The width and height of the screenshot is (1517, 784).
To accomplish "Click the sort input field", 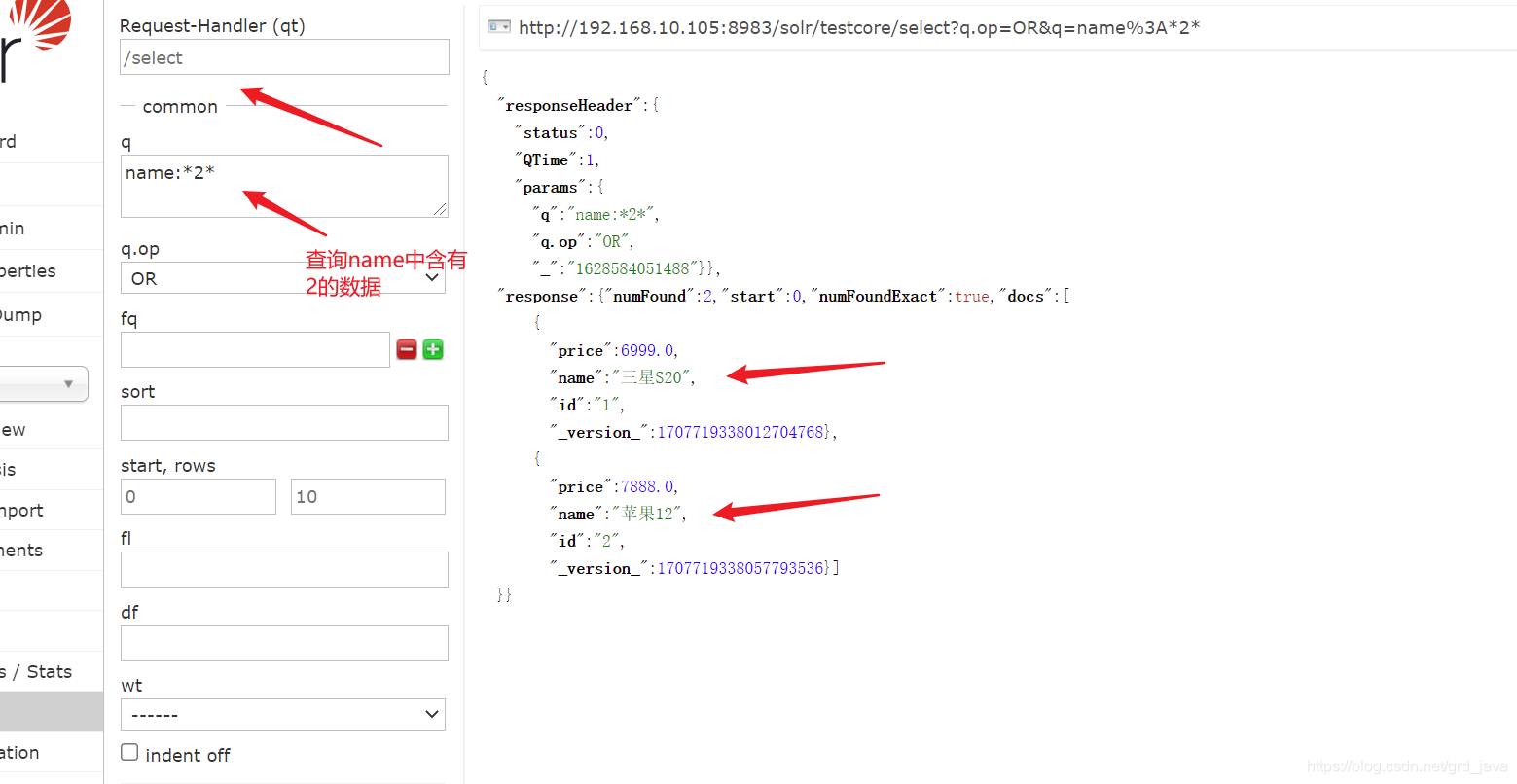I will coord(284,423).
